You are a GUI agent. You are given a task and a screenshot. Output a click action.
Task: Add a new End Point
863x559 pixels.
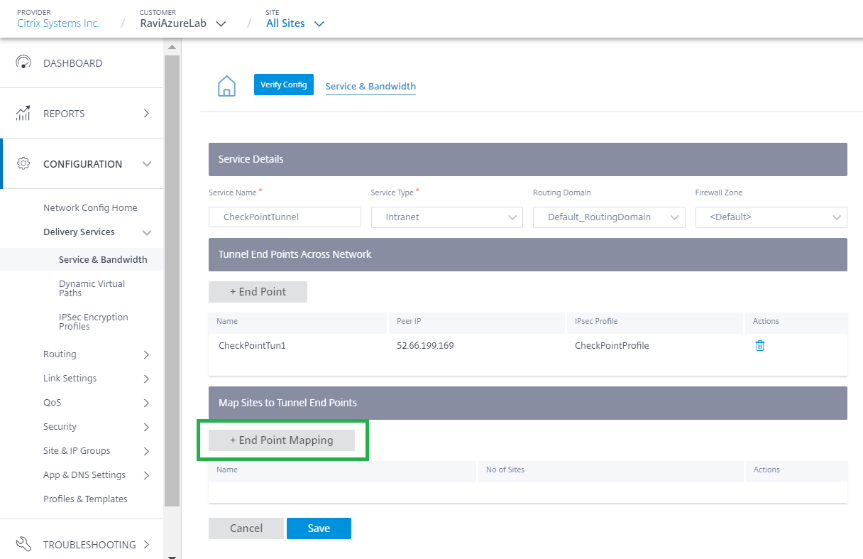(x=258, y=292)
